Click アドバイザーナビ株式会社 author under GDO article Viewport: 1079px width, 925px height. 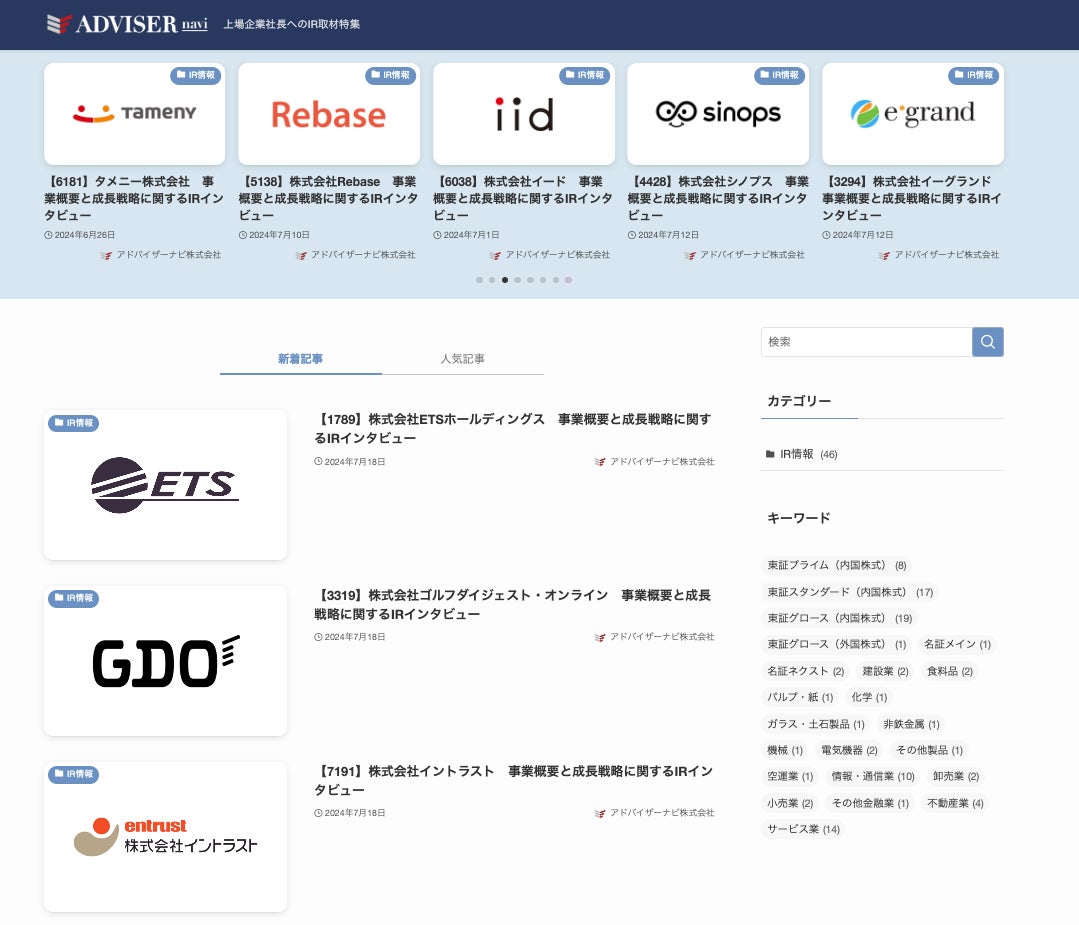(654, 637)
